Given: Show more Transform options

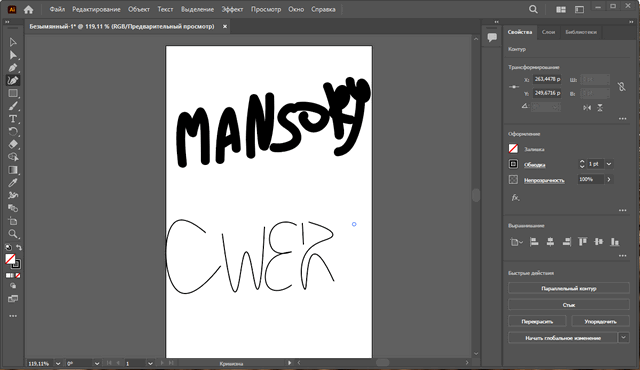Looking at the screenshot, I should 622,119.
